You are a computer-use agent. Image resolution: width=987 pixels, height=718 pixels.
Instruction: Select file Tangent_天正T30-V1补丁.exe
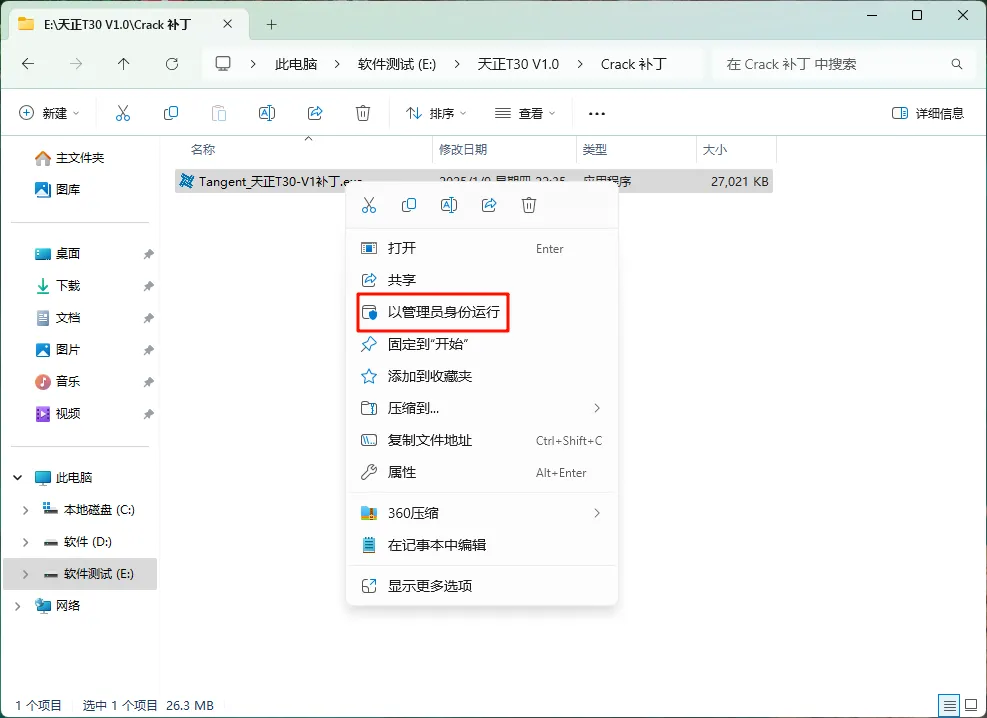473,181
